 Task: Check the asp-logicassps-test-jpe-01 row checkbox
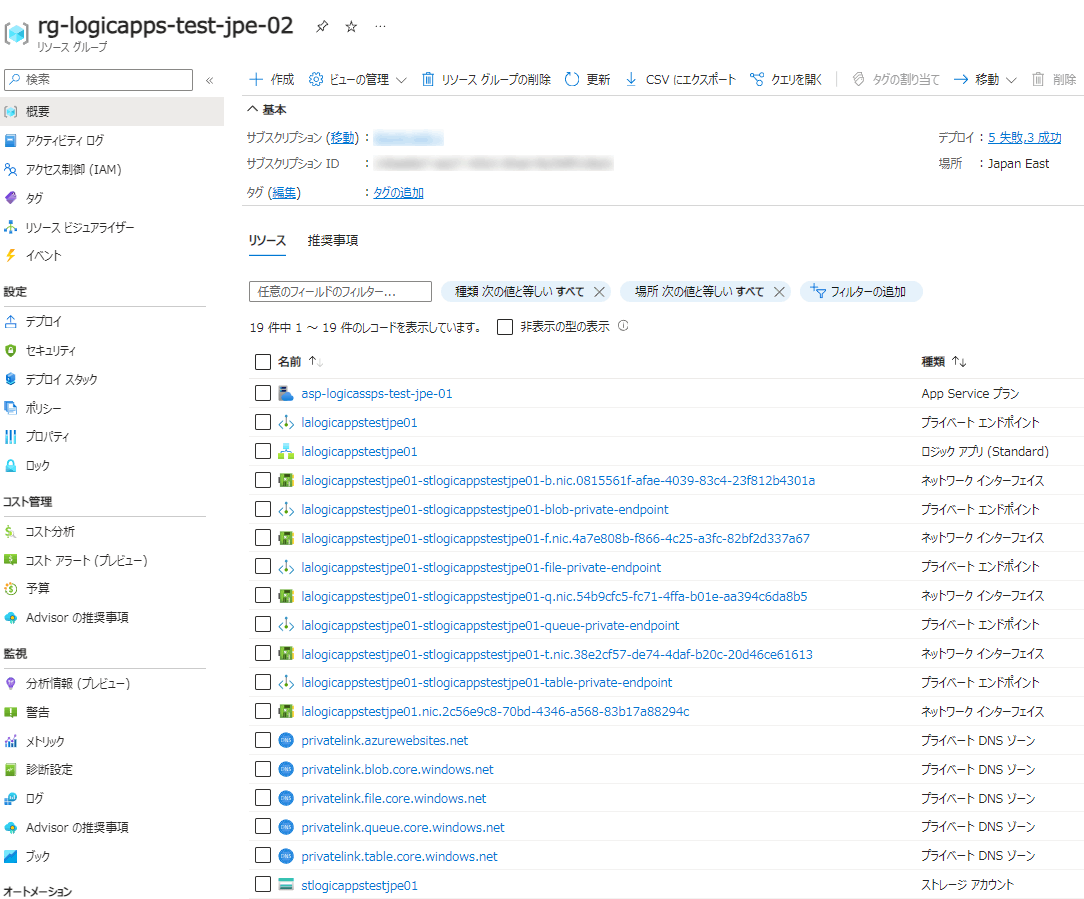[x=263, y=393]
